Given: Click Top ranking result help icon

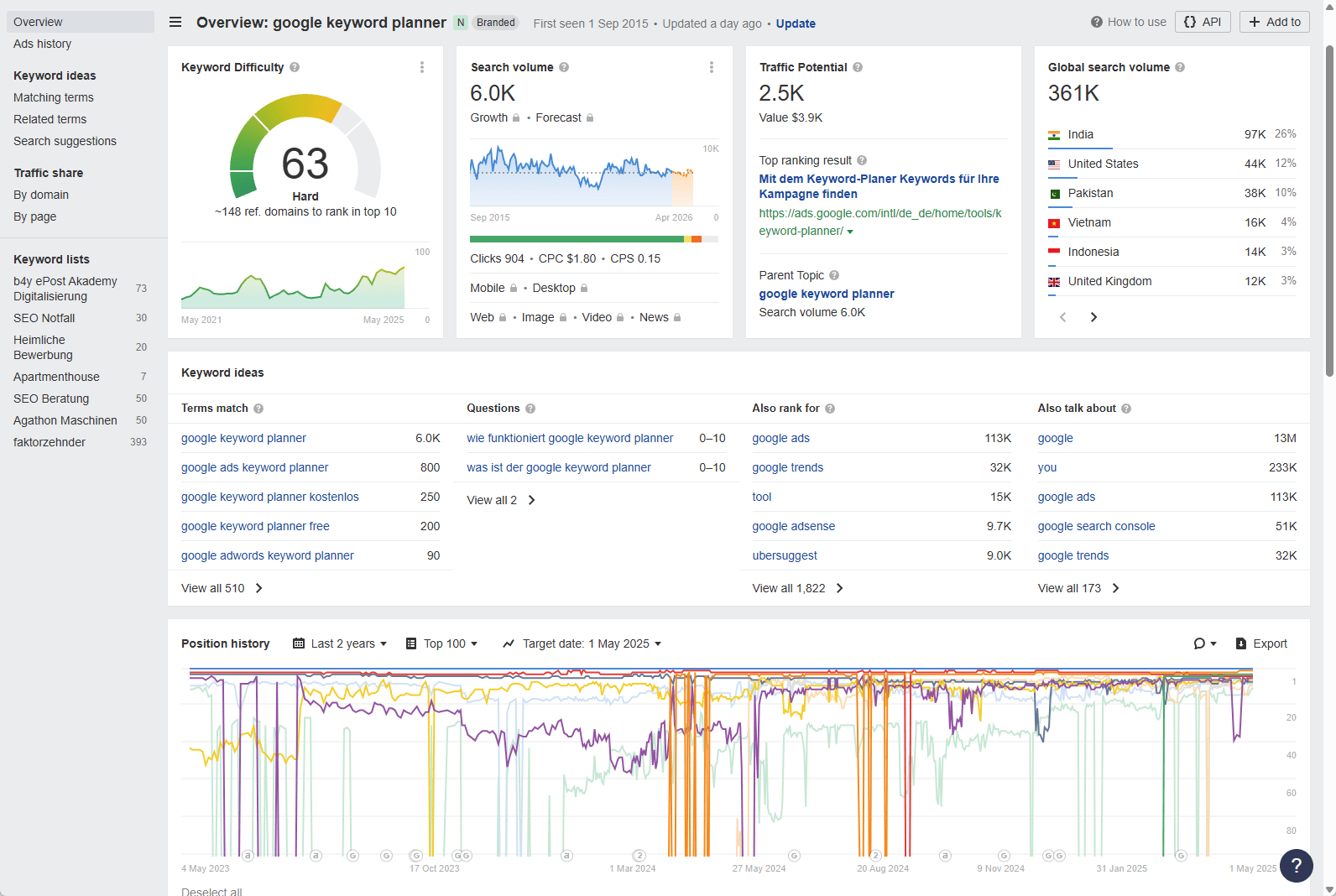Looking at the screenshot, I should [862, 160].
